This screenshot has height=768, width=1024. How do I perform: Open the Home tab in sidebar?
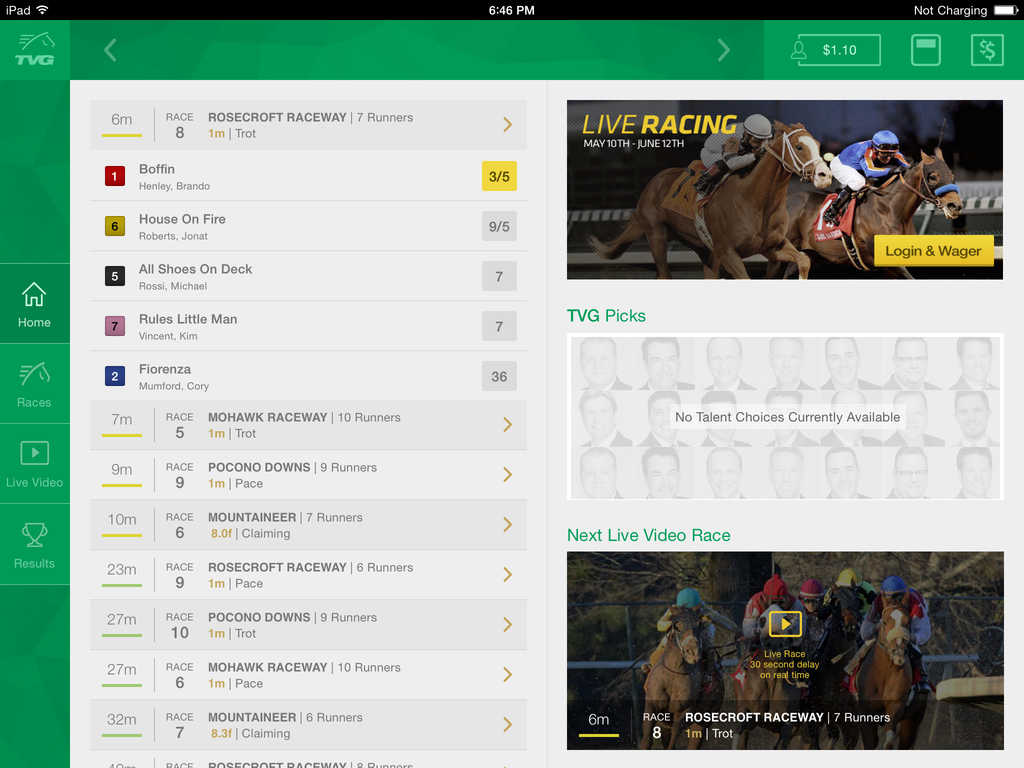pyautogui.click(x=34, y=304)
